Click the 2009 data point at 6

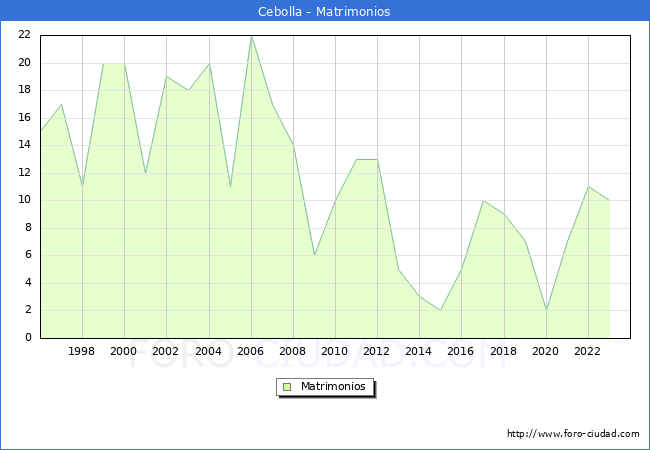[315, 255]
